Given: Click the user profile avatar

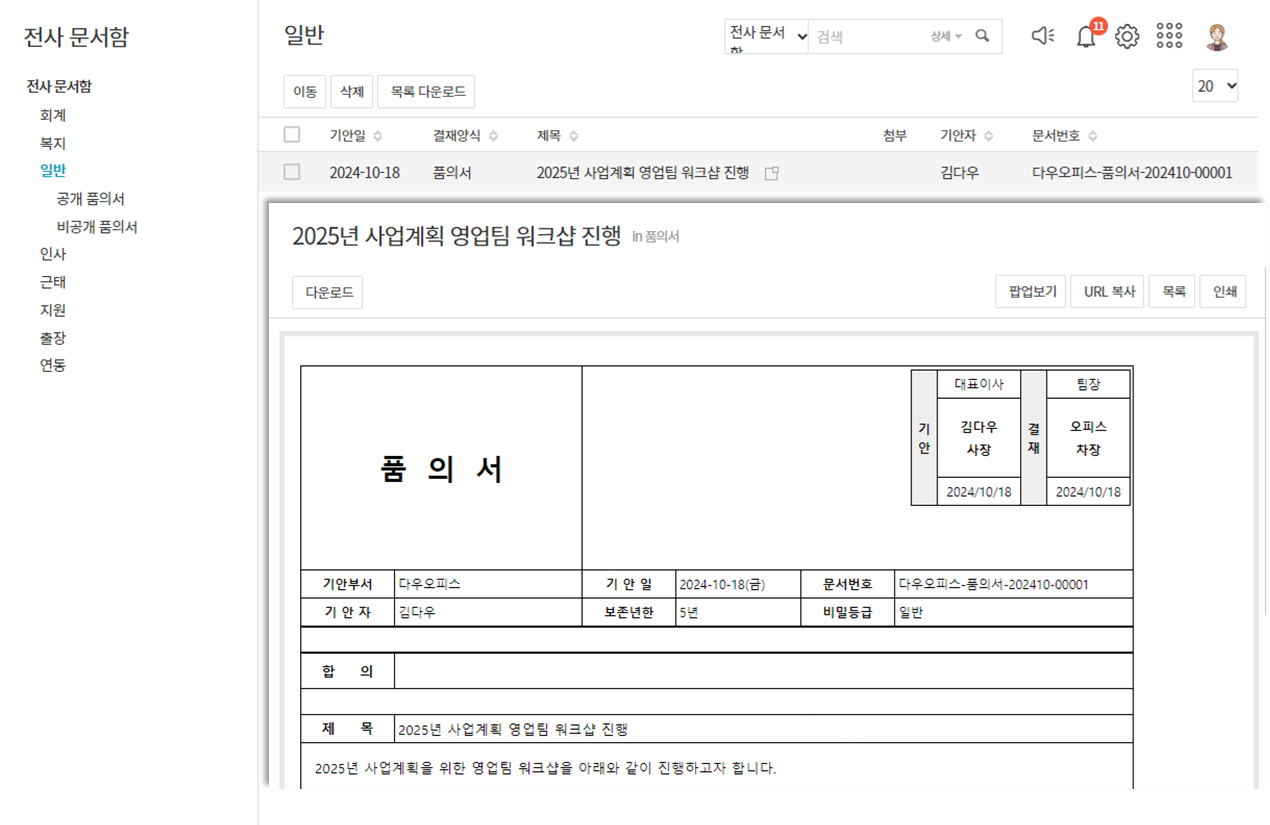Looking at the screenshot, I should (x=1217, y=37).
